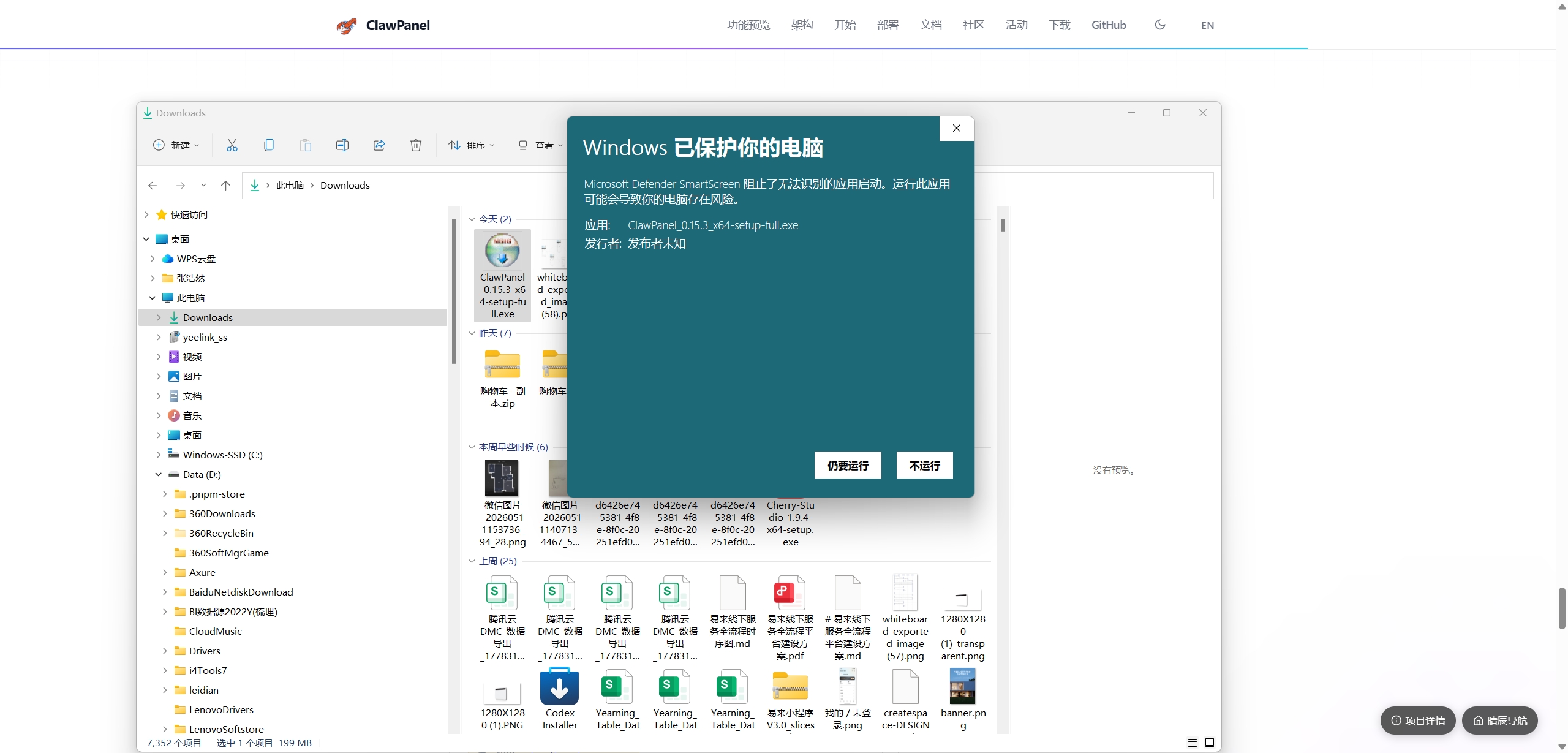Image resolution: width=1568 pixels, height=753 pixels.
Task: Open 下载 page in site navigation
Action: tap(1059, 25)
